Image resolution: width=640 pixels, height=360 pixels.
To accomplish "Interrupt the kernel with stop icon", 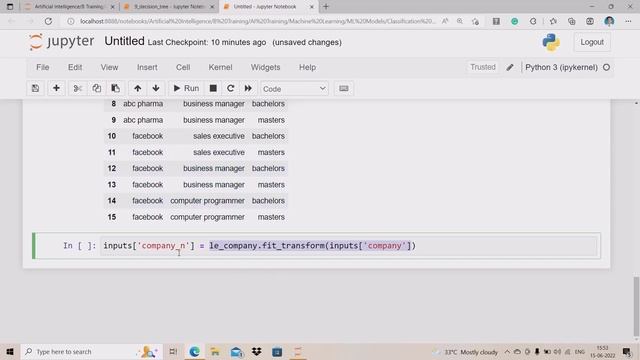I will 213,88.
